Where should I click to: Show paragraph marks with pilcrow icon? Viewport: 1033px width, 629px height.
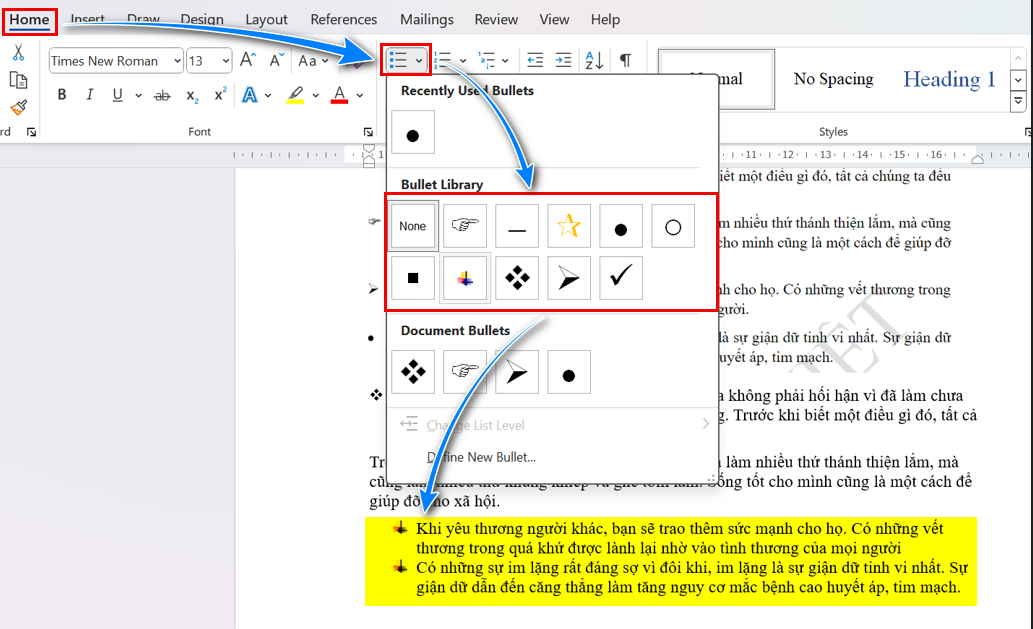625,61
